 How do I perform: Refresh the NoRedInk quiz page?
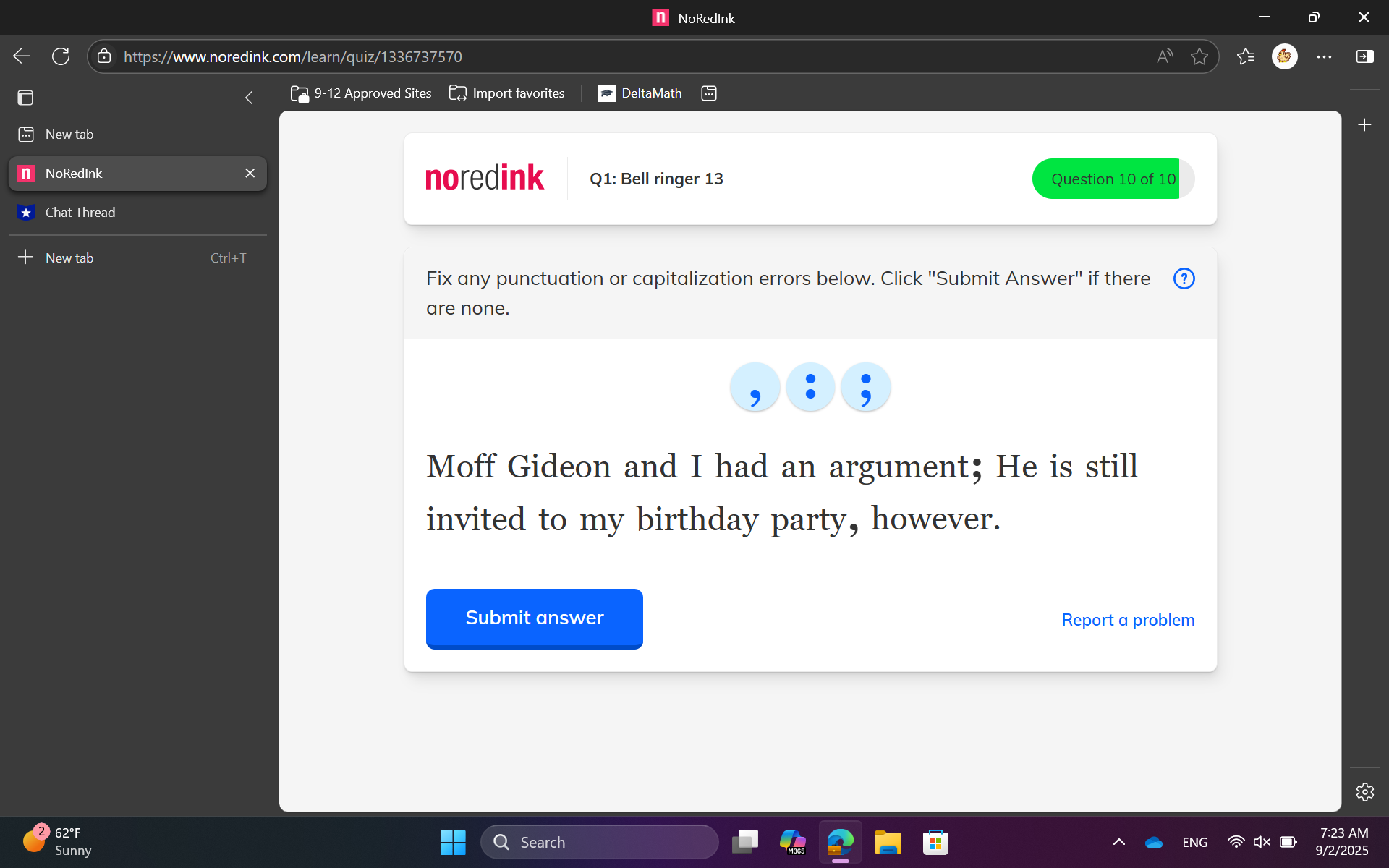pos(61,56)
